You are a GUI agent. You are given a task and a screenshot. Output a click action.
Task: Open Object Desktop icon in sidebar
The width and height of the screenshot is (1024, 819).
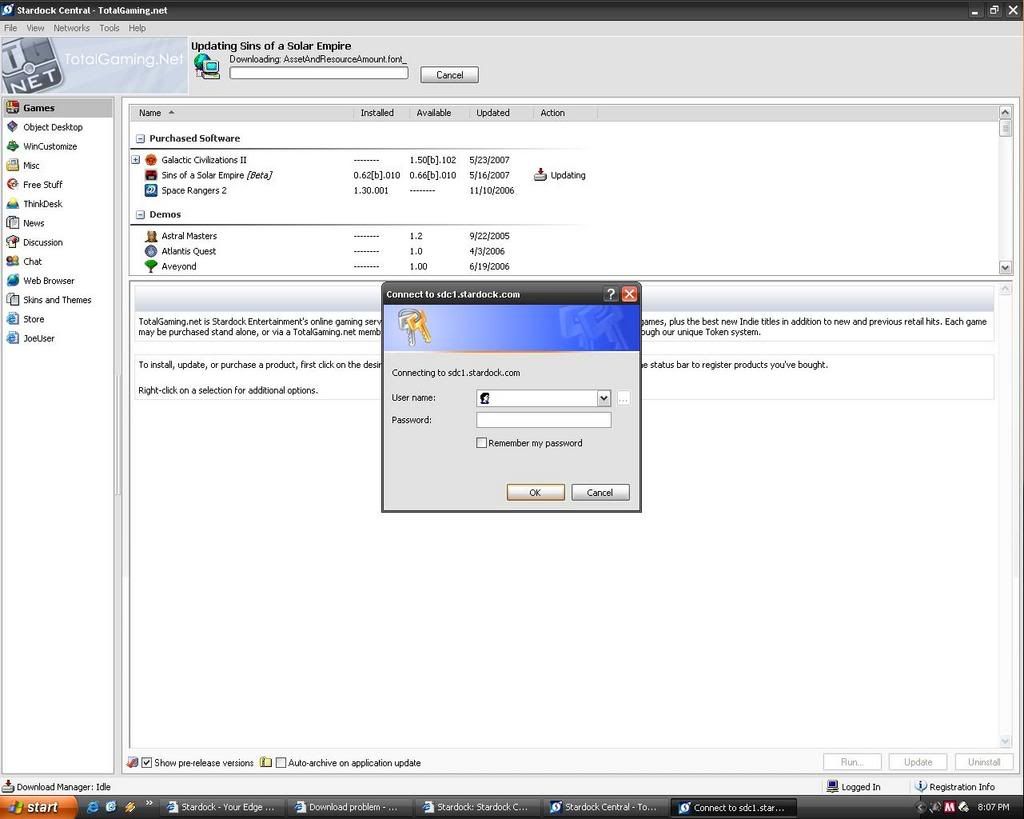coord(12,127)
